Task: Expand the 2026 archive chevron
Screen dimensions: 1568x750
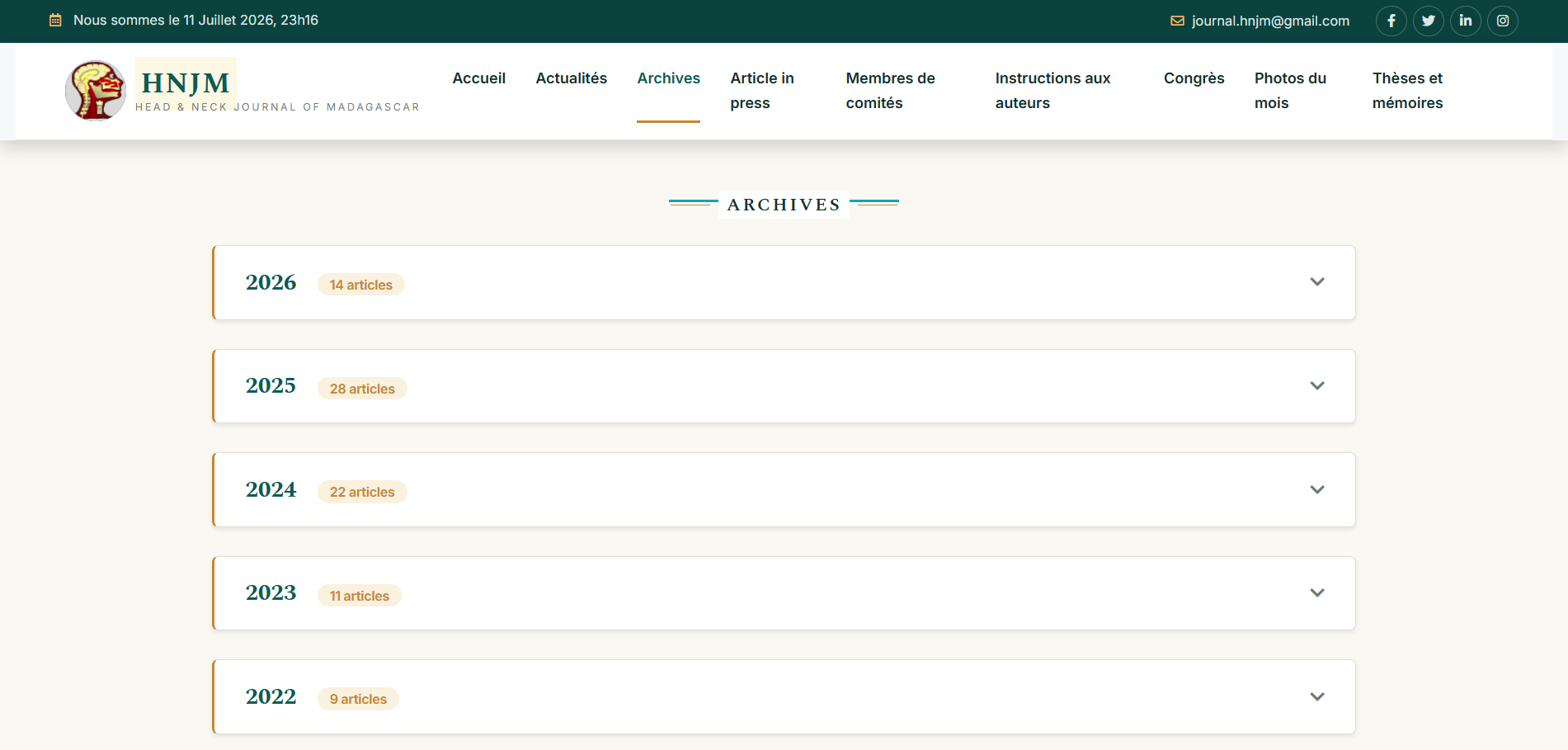Action: [1317, 282]
